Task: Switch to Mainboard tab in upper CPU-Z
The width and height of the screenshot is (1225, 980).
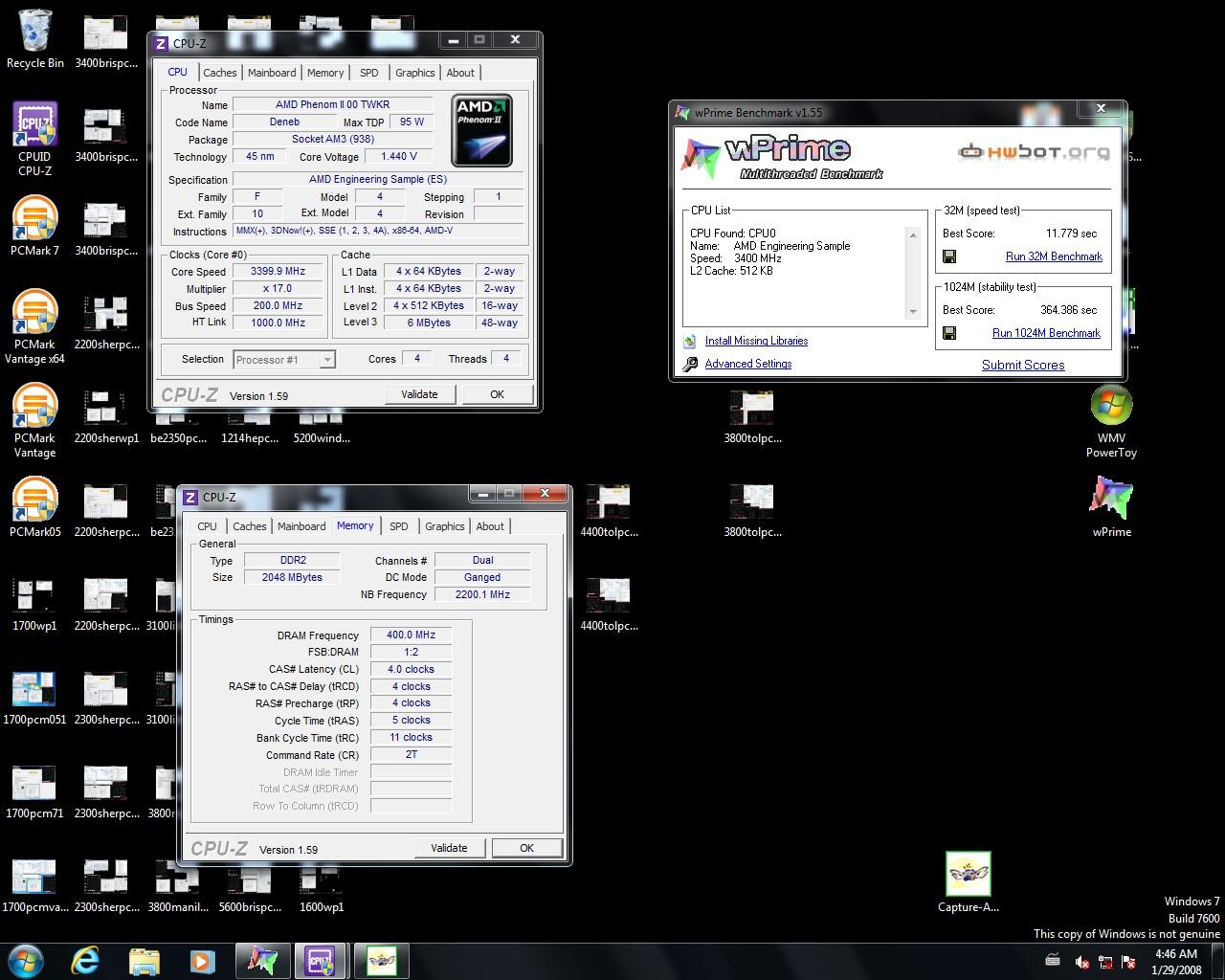Action: (x=272, y=73)
